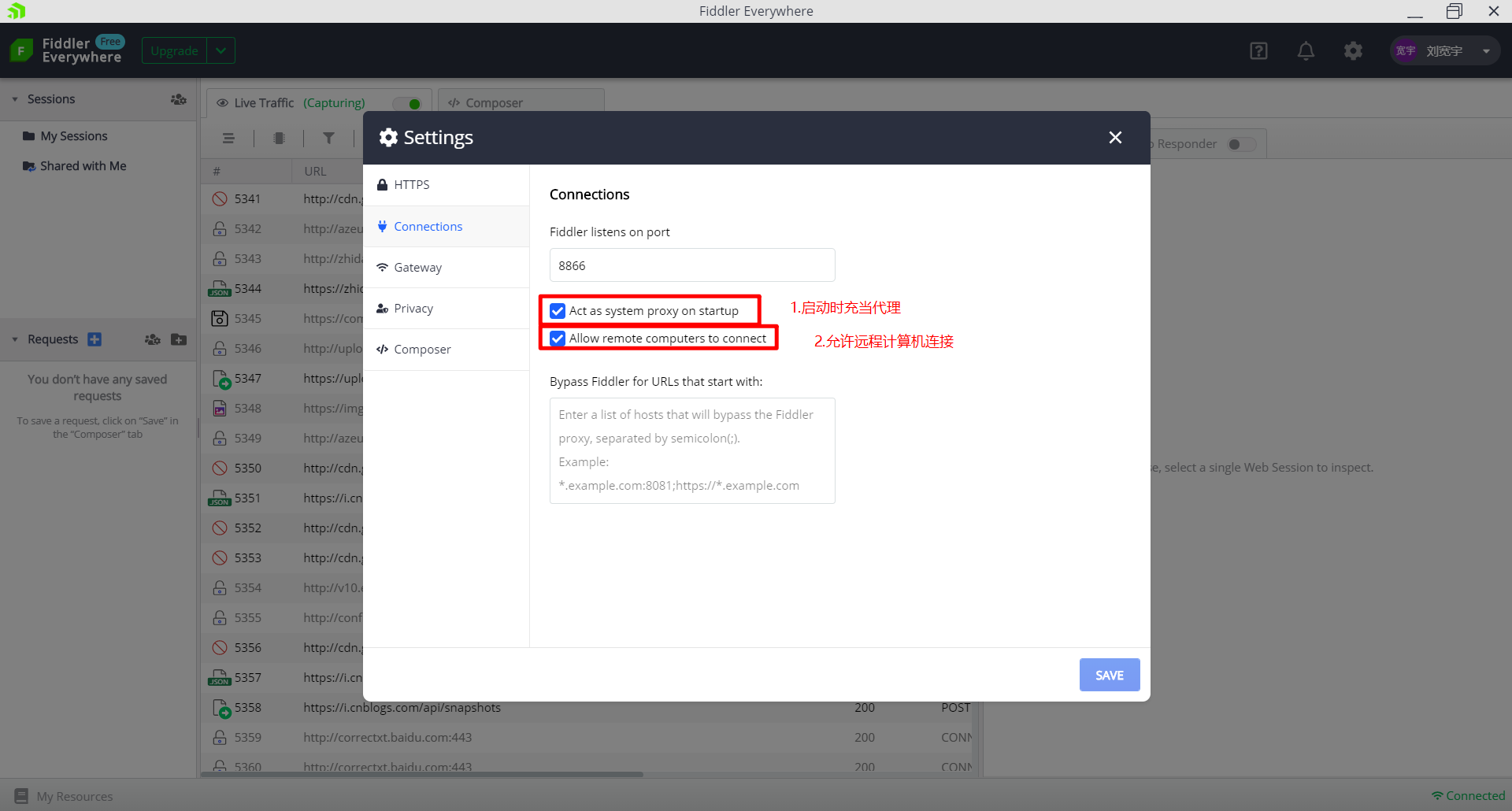Click the upload icon of session 5347

point(221,379)
